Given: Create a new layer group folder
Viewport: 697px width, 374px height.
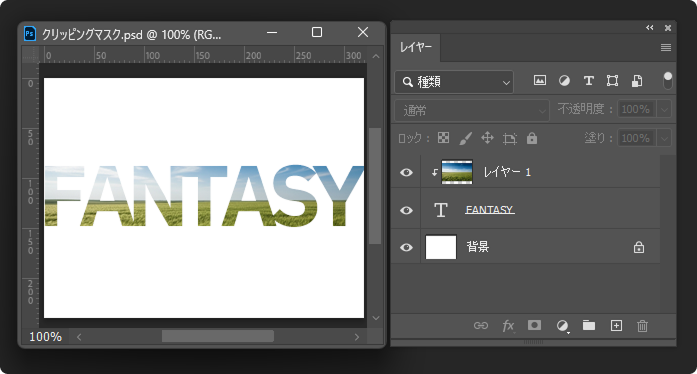Looking at the screenshot, I should tap(589, 325).
